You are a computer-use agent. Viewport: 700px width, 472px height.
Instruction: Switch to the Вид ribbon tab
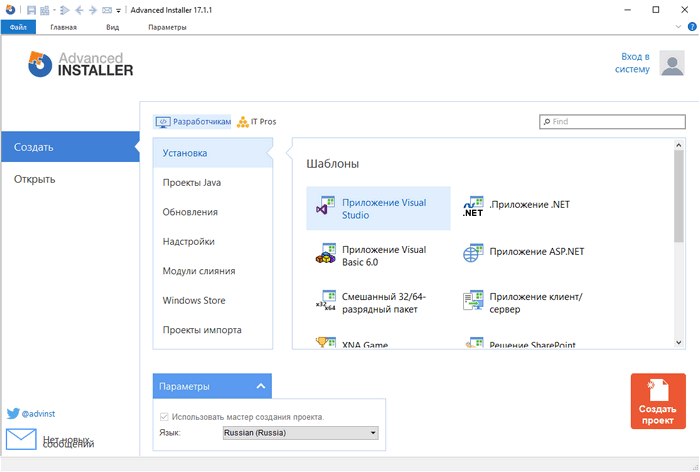pyautogui.click(x=113, y=27)
